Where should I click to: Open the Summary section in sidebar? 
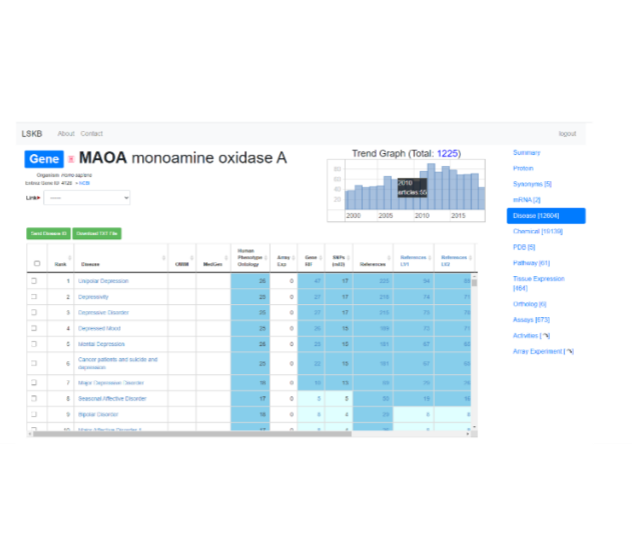coord(526,152)
